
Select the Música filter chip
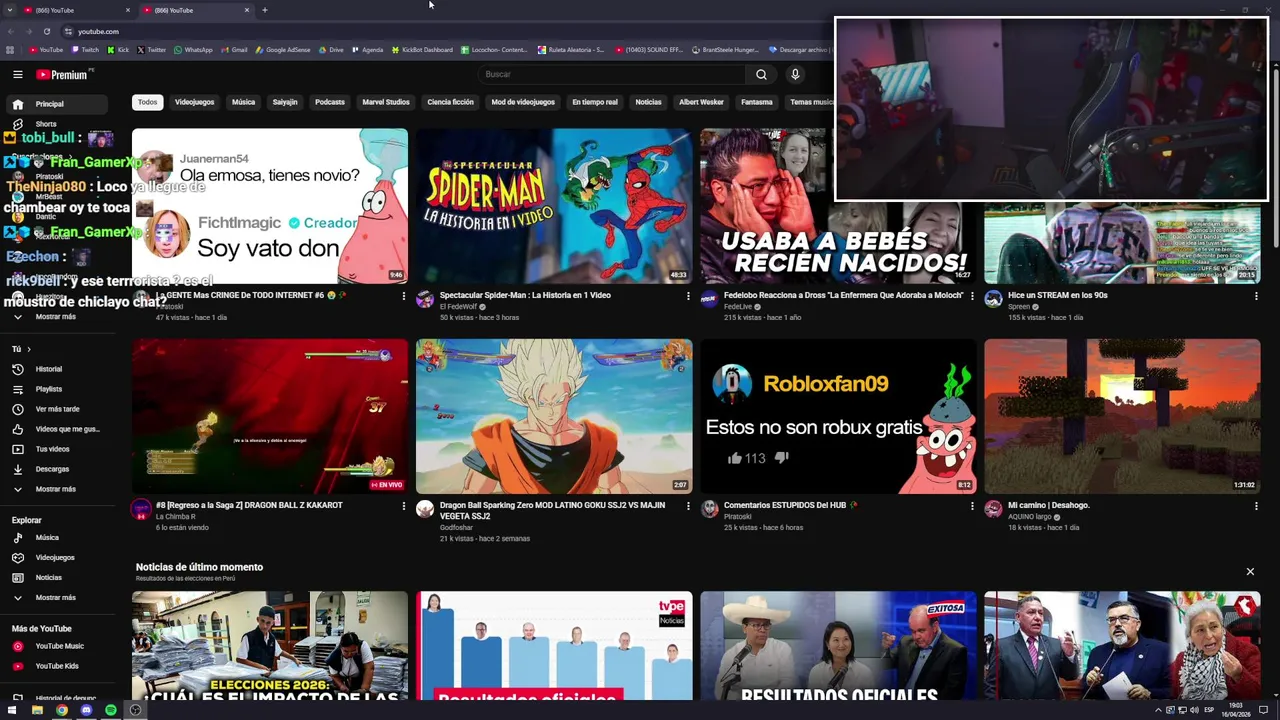[x=243, y=102]
